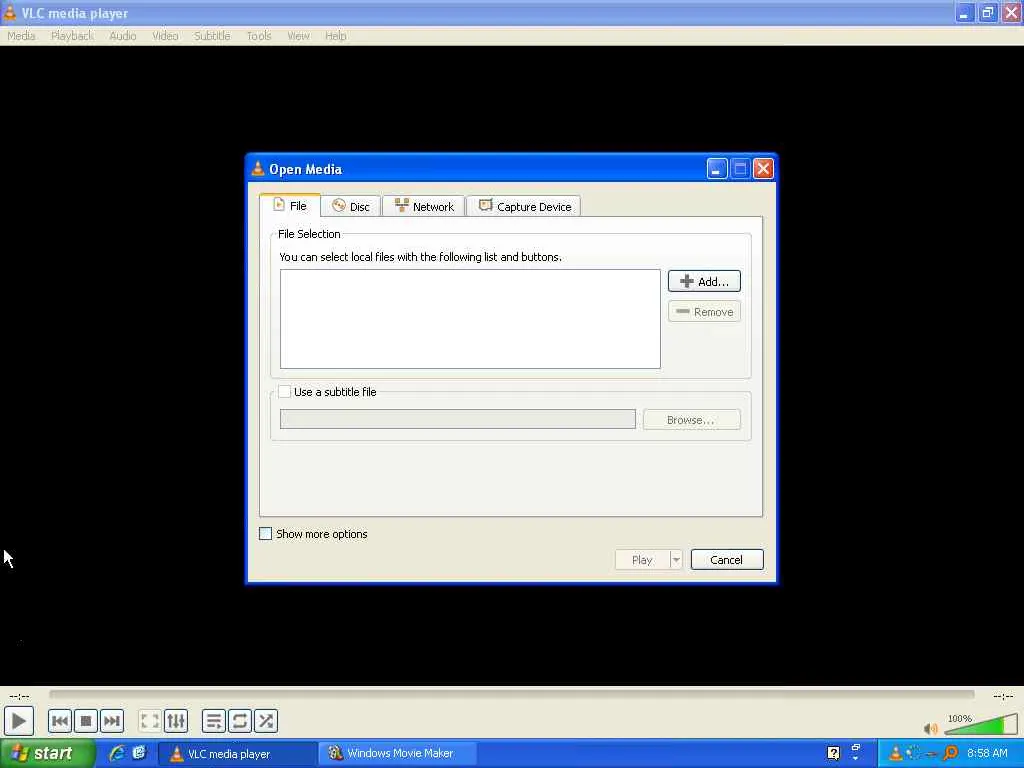Image resolution: width=1024 pixels, height=768 pixels.
Task: Click the playback seek bar
Action: click(511, 695)
